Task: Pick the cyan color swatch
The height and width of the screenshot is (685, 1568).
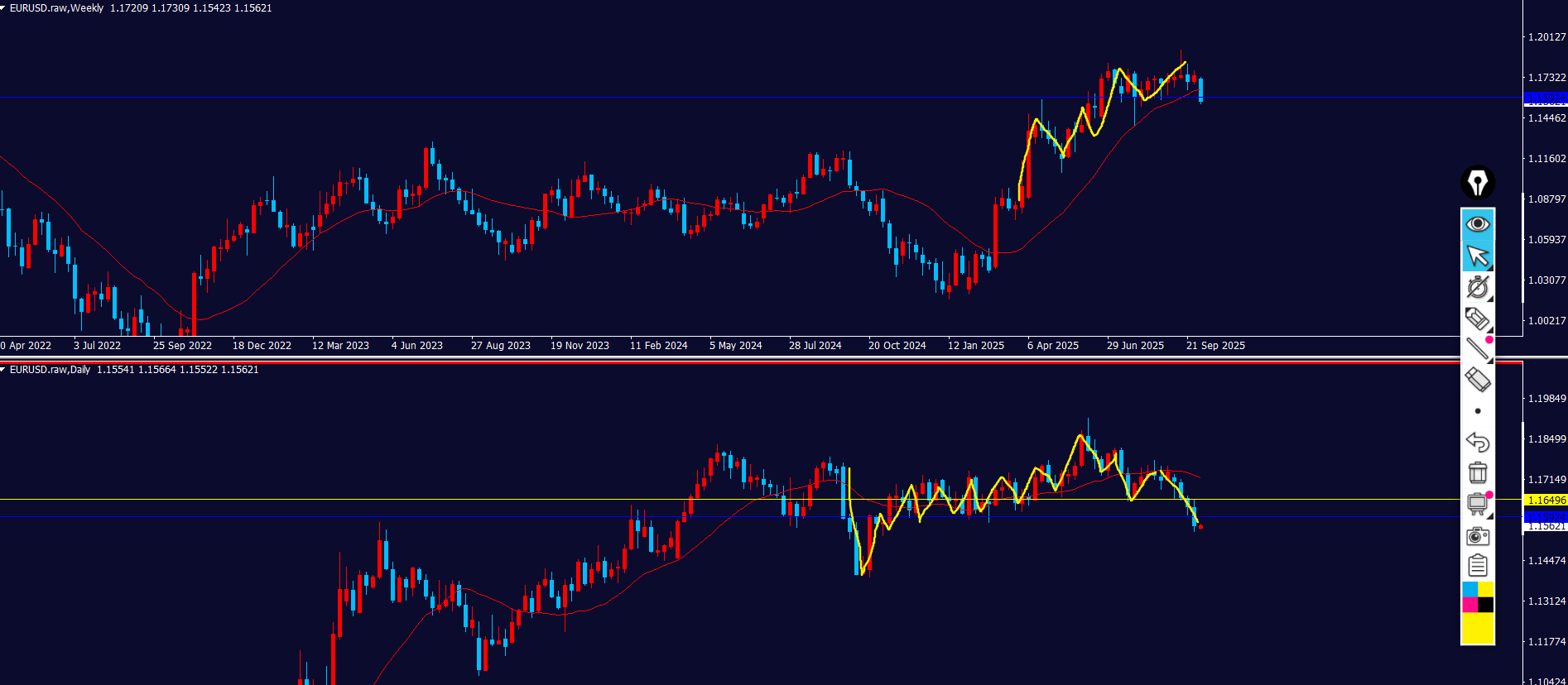Action: point(1469,589)
